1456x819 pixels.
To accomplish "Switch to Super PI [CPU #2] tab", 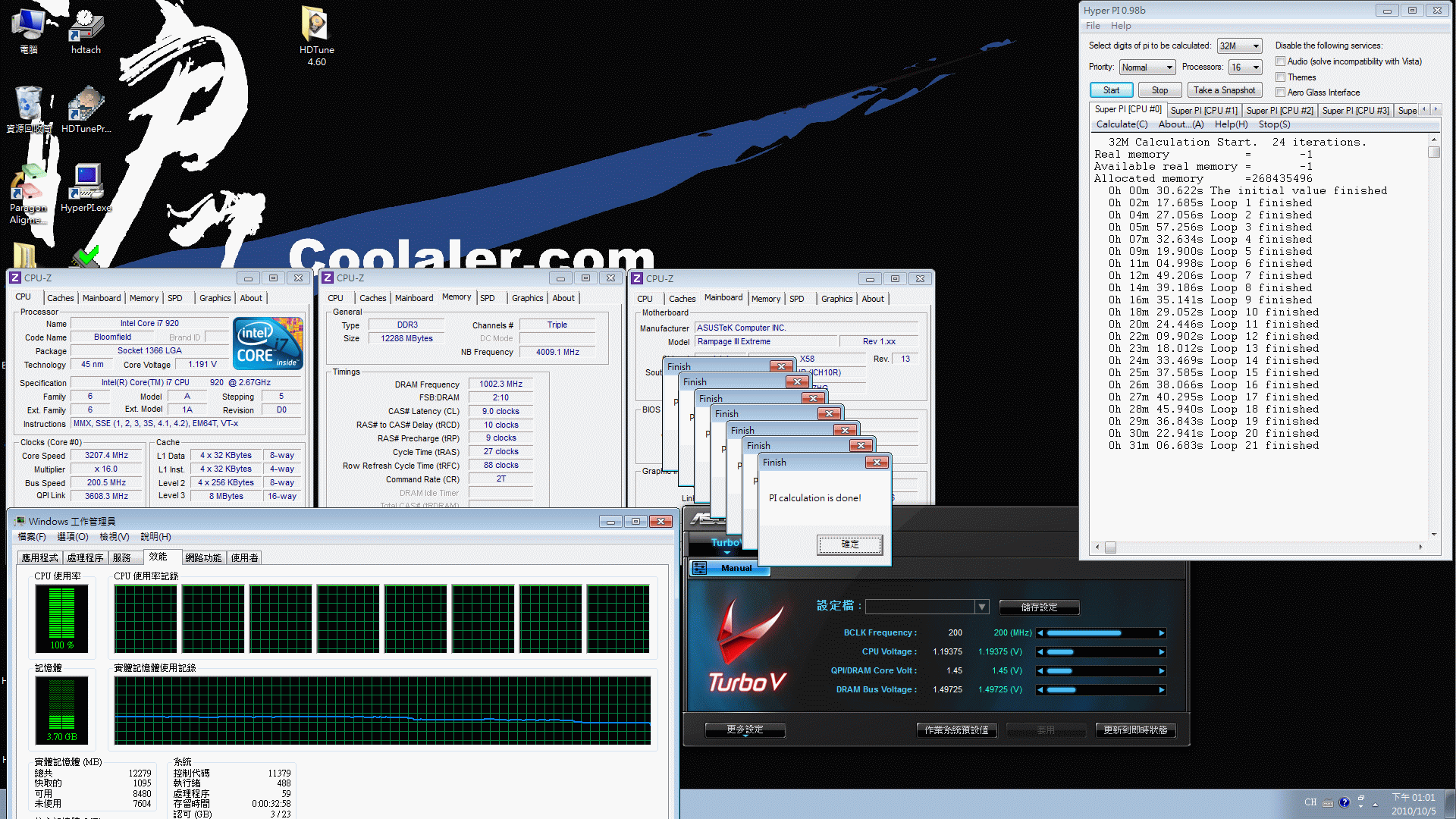I will (x=1280, y=111).
